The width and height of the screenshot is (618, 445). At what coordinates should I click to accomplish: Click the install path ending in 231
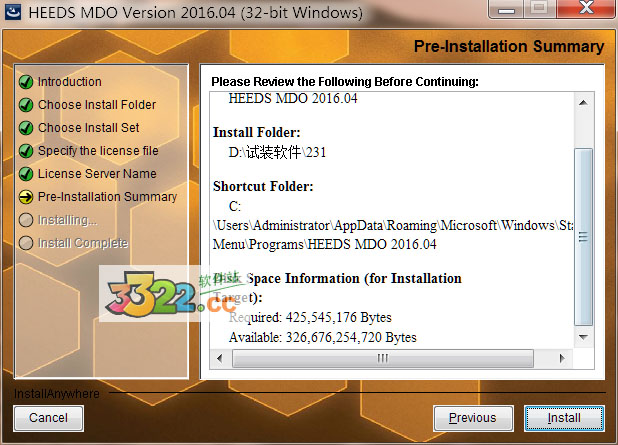point(277,152)
